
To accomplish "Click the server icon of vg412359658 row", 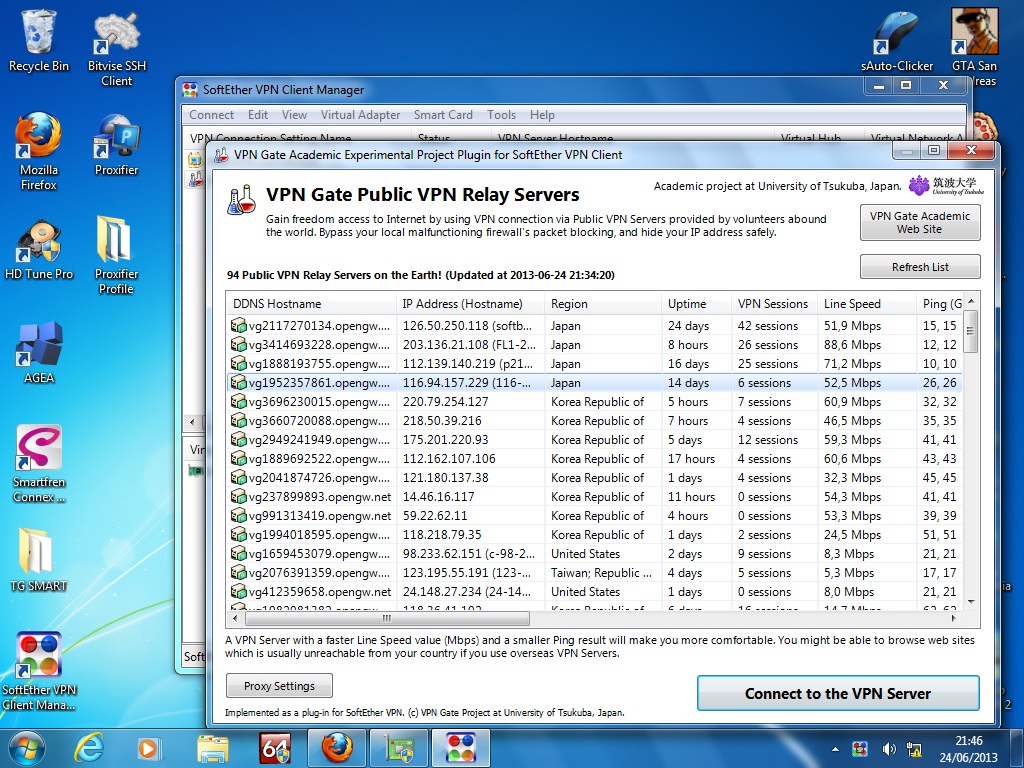I will pyautogui.click(x=238, y=592).
